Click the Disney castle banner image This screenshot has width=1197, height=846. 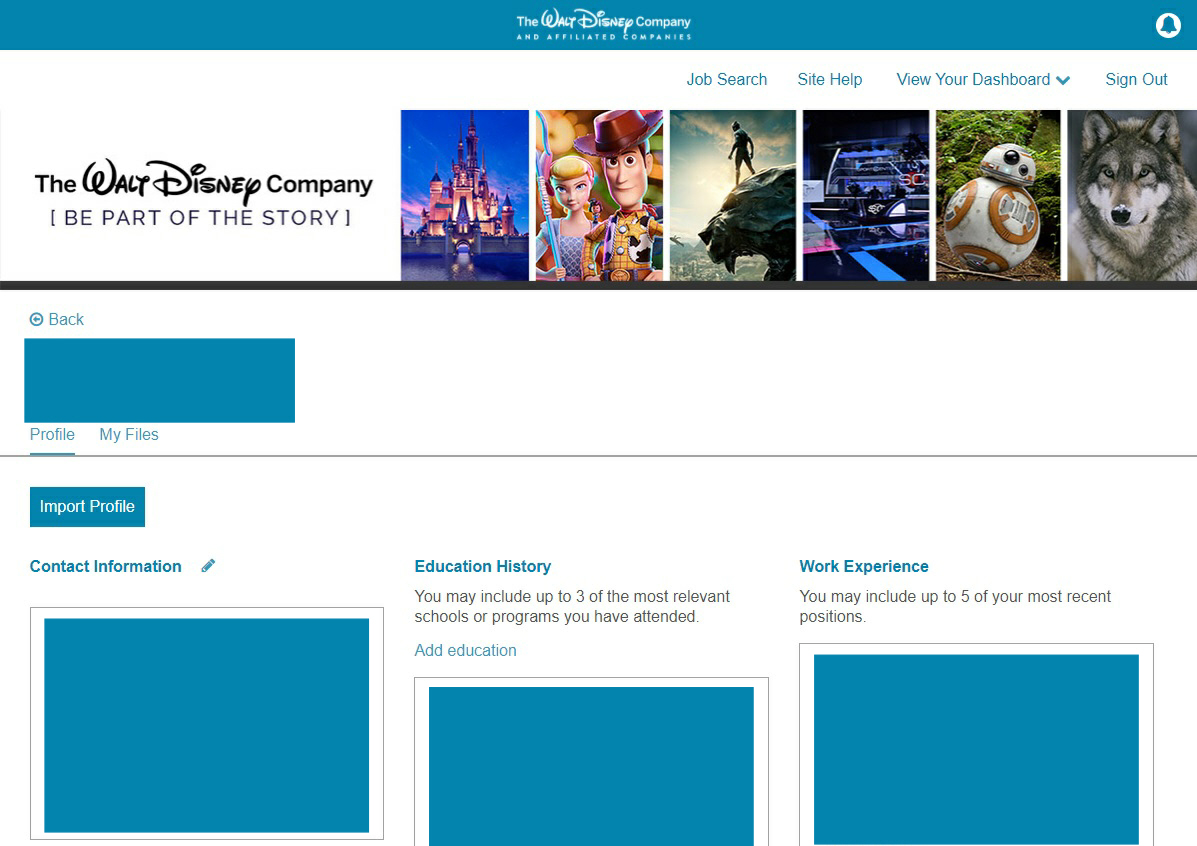click(464, 194)
